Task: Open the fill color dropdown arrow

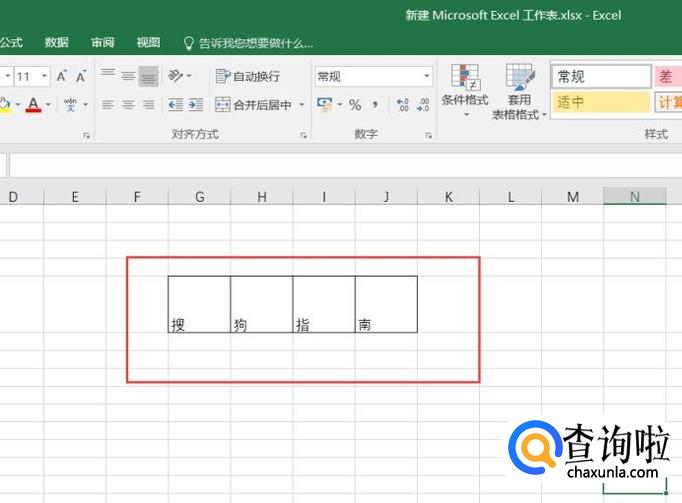Action: coord(18,105)
